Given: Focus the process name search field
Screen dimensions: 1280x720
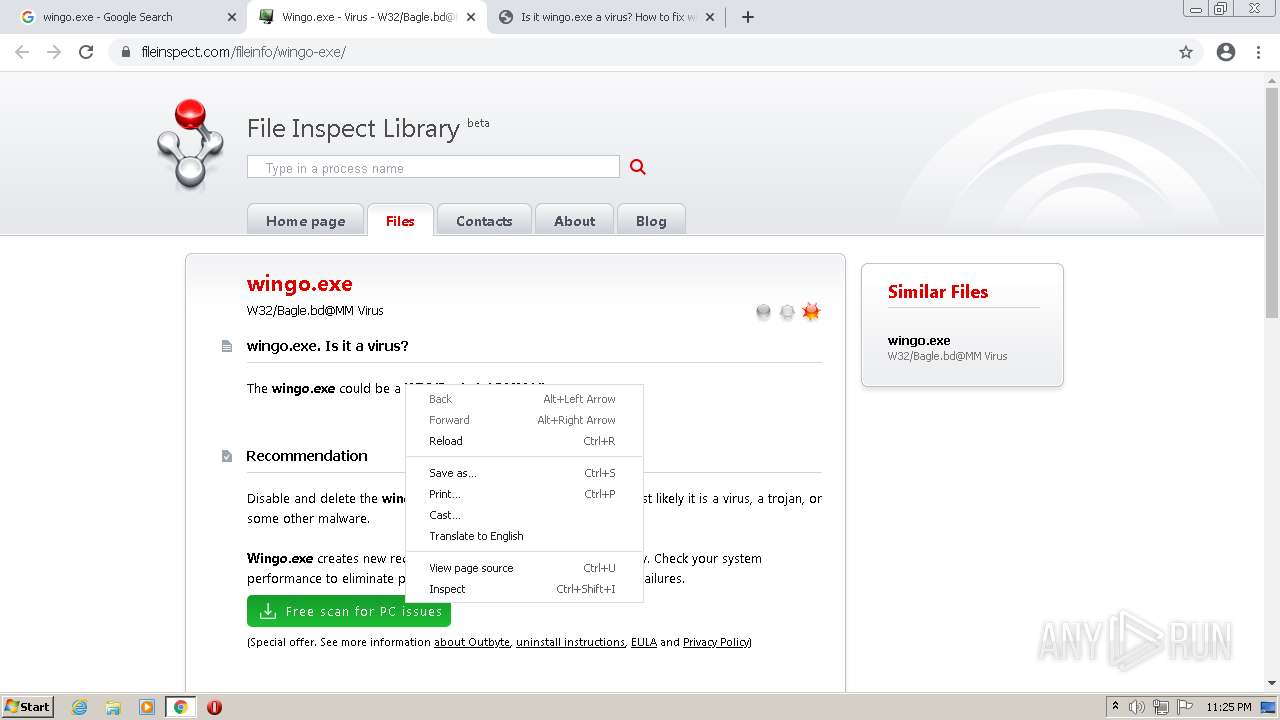Looking at the screenshot, I should point(433,167).
